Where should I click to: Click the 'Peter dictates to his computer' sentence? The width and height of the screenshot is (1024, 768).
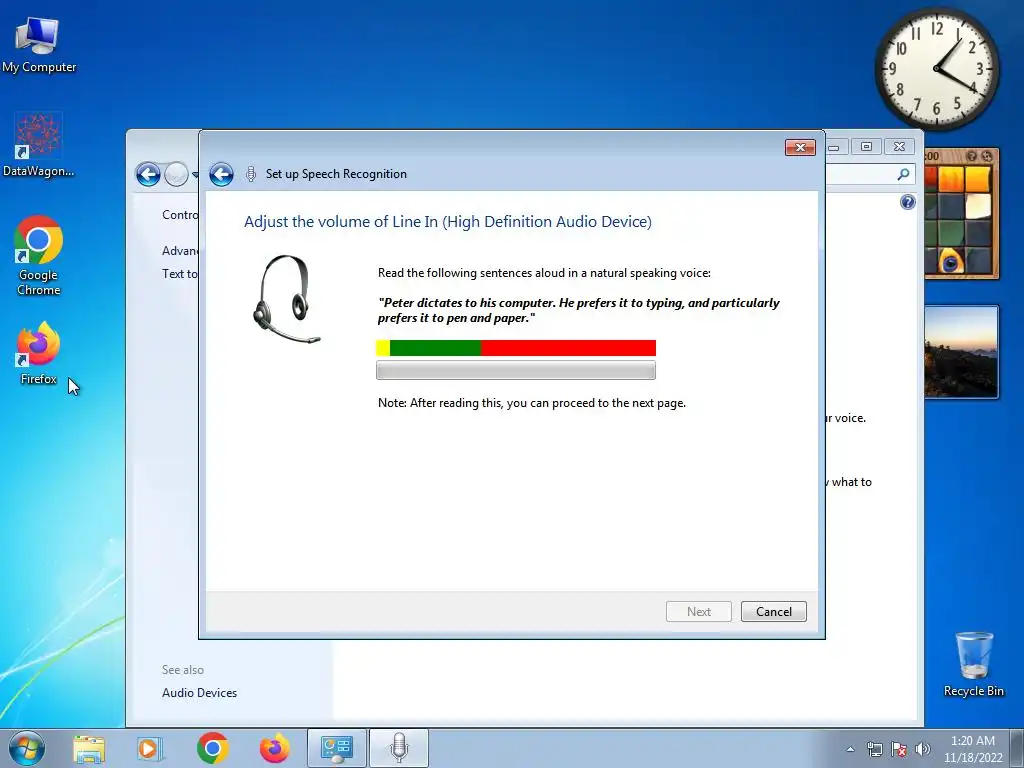pos(579,310)
